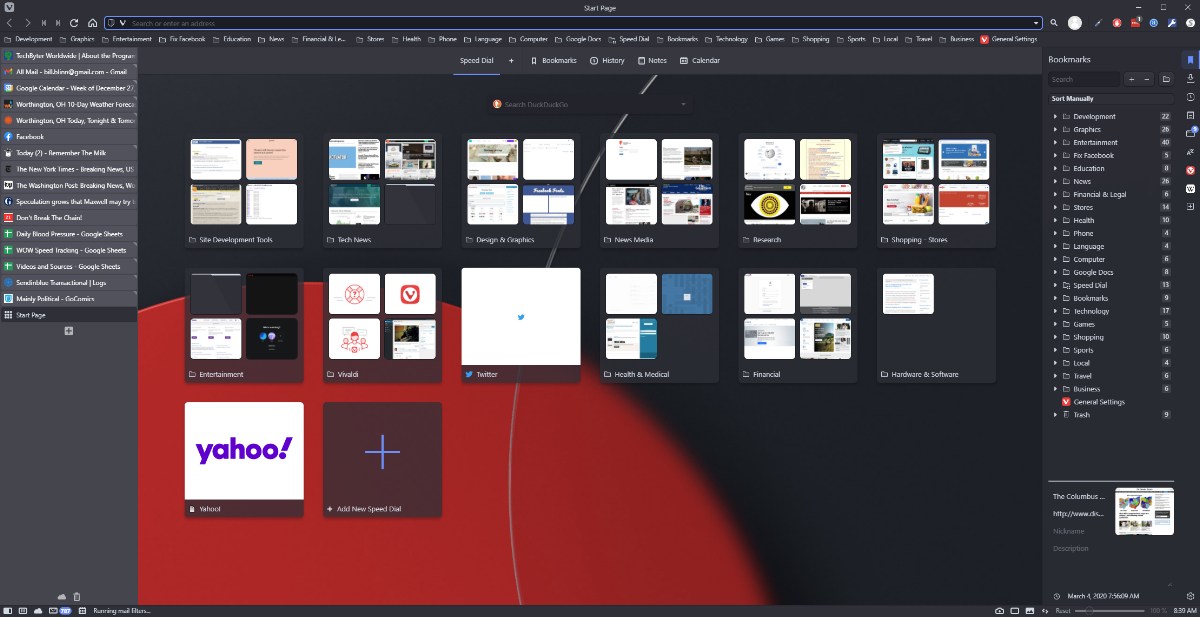Click The Columbus bookmark preview thumbnail
Screen dimensions: 1200x617
pyautogui.click(x=1144, y=512)
